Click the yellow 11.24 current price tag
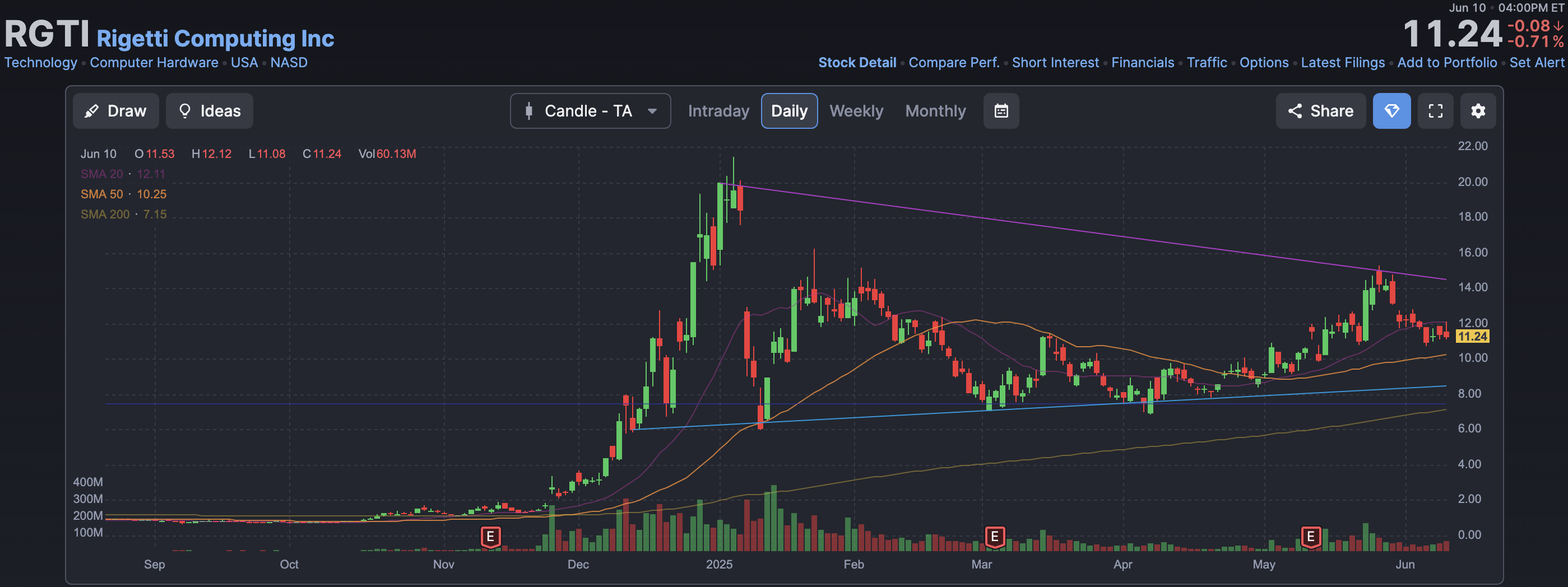Image resolution: width=1568 pixels, height=587 pixels. point(1472,337)
